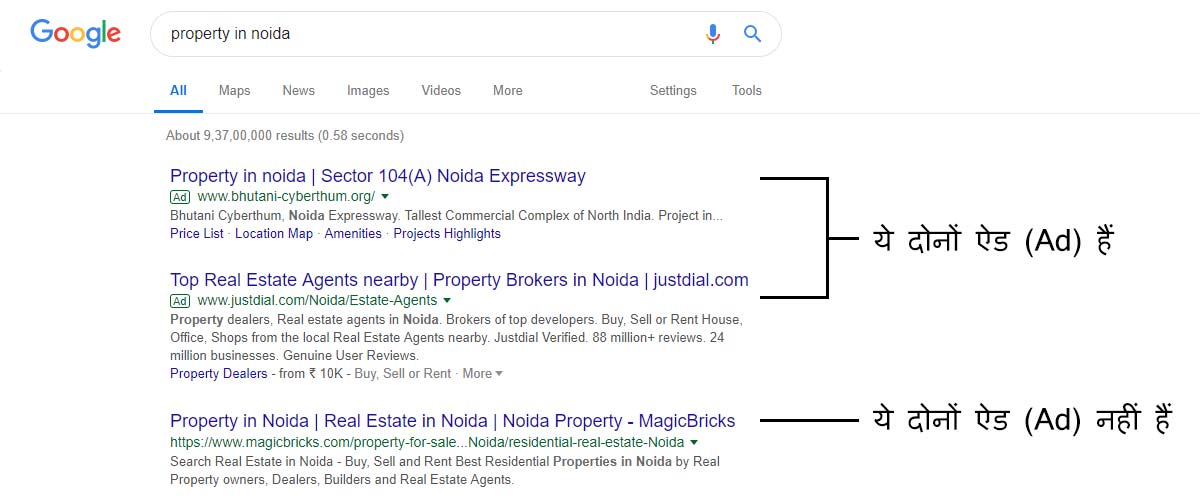The image size is (1200, 503).
Task: Expand arrow next to bhutani-cyberthum URL
Action: 385,197
